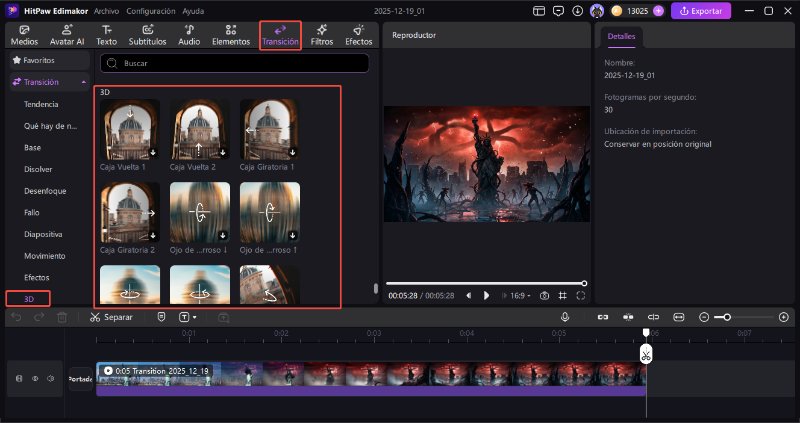Viewport: 800px width, 423px height.
Task: Click the undo arrow in timeline toolbar
Action: (x=16, y=317)
